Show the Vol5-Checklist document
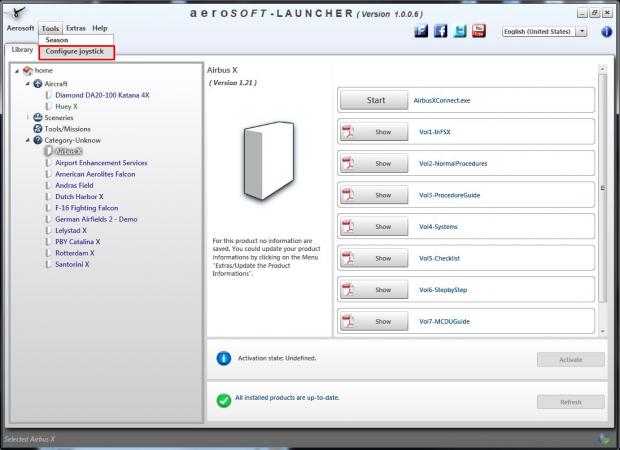 pos(374,258)
